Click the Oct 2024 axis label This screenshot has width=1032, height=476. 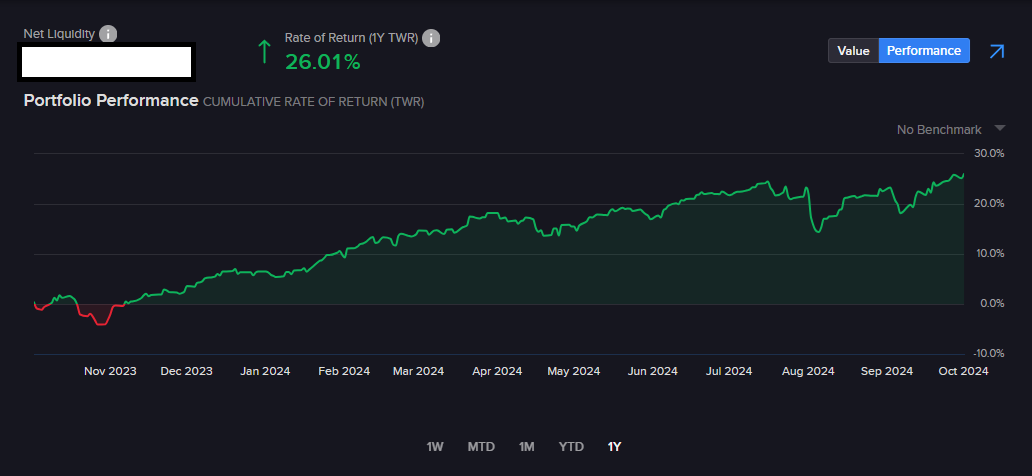(961, 371)
